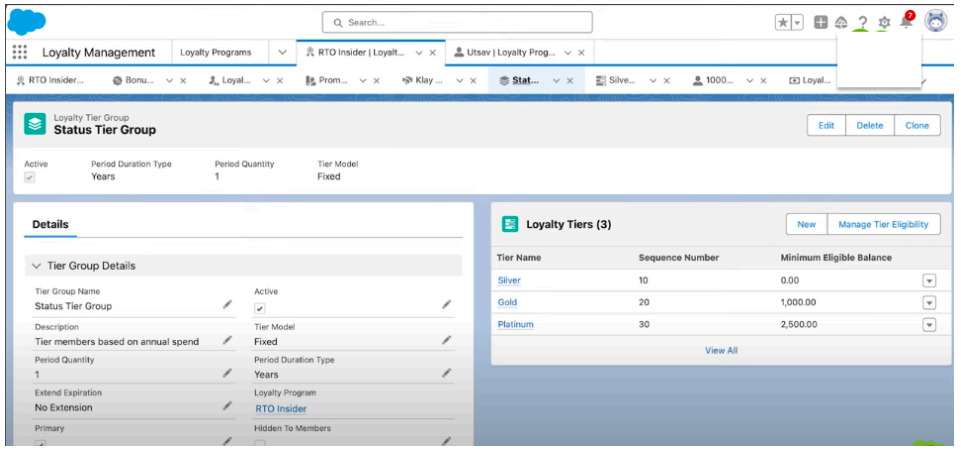Viewport: 961px width, 451px height.
Task: Open the Utsav Loyalty Program tab
Action: [508, 52]
